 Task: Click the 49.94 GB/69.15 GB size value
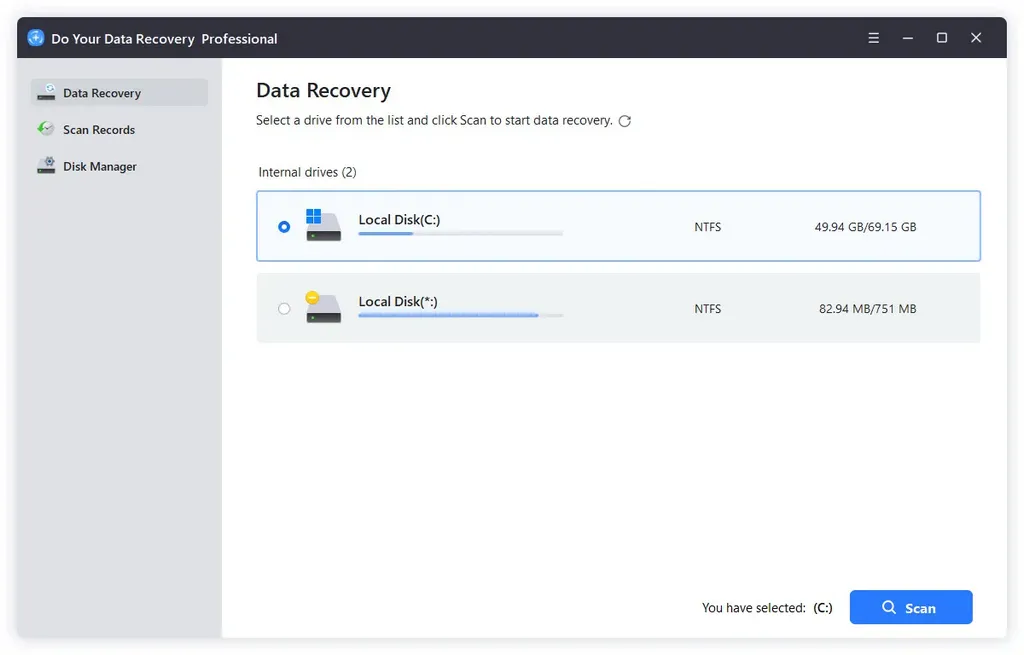[865, 227]
